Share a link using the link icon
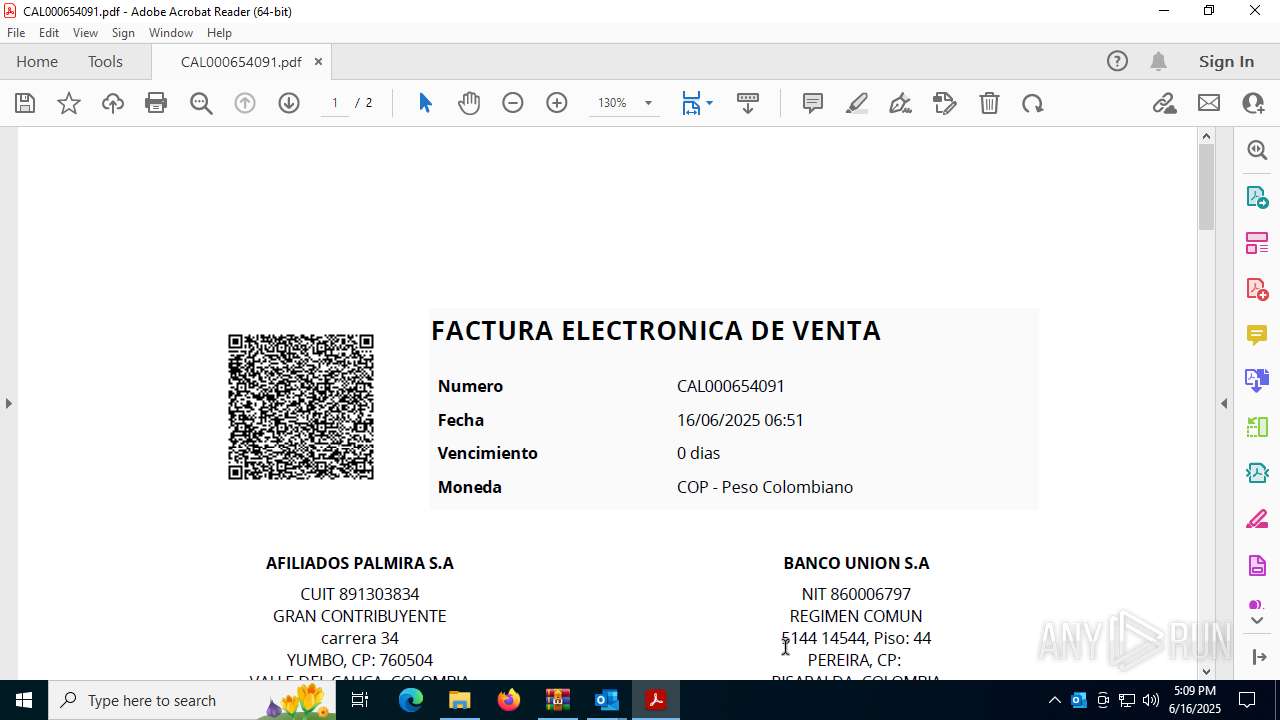The image size is (1280, 720). 1164,103
